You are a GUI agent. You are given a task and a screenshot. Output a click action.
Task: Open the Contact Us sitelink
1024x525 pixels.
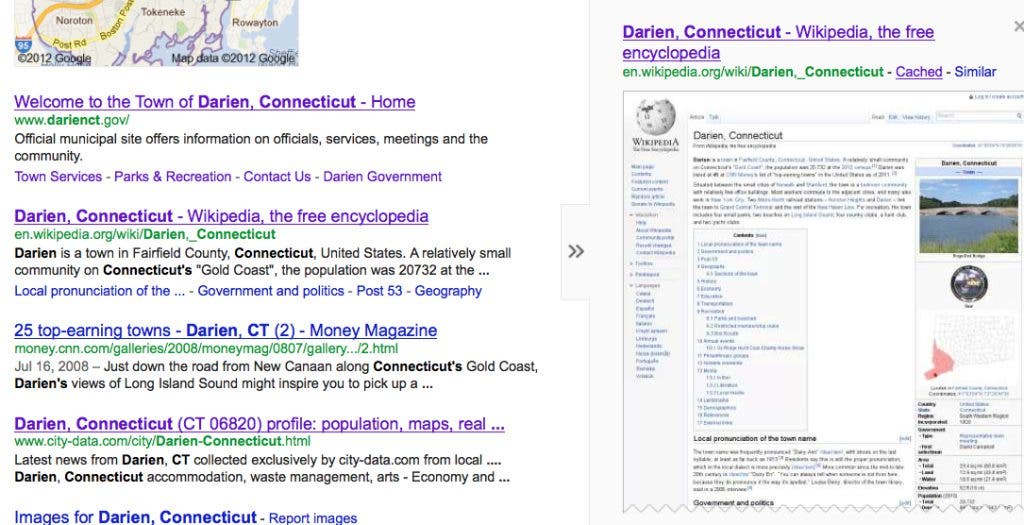277,177
